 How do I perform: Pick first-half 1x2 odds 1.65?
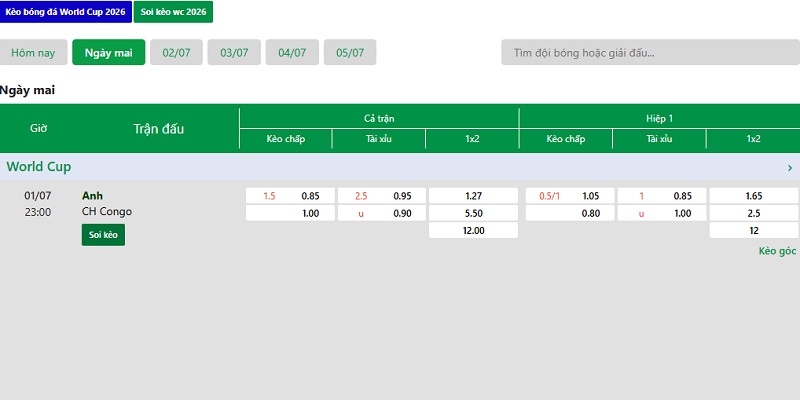click(x=754, y=196)
